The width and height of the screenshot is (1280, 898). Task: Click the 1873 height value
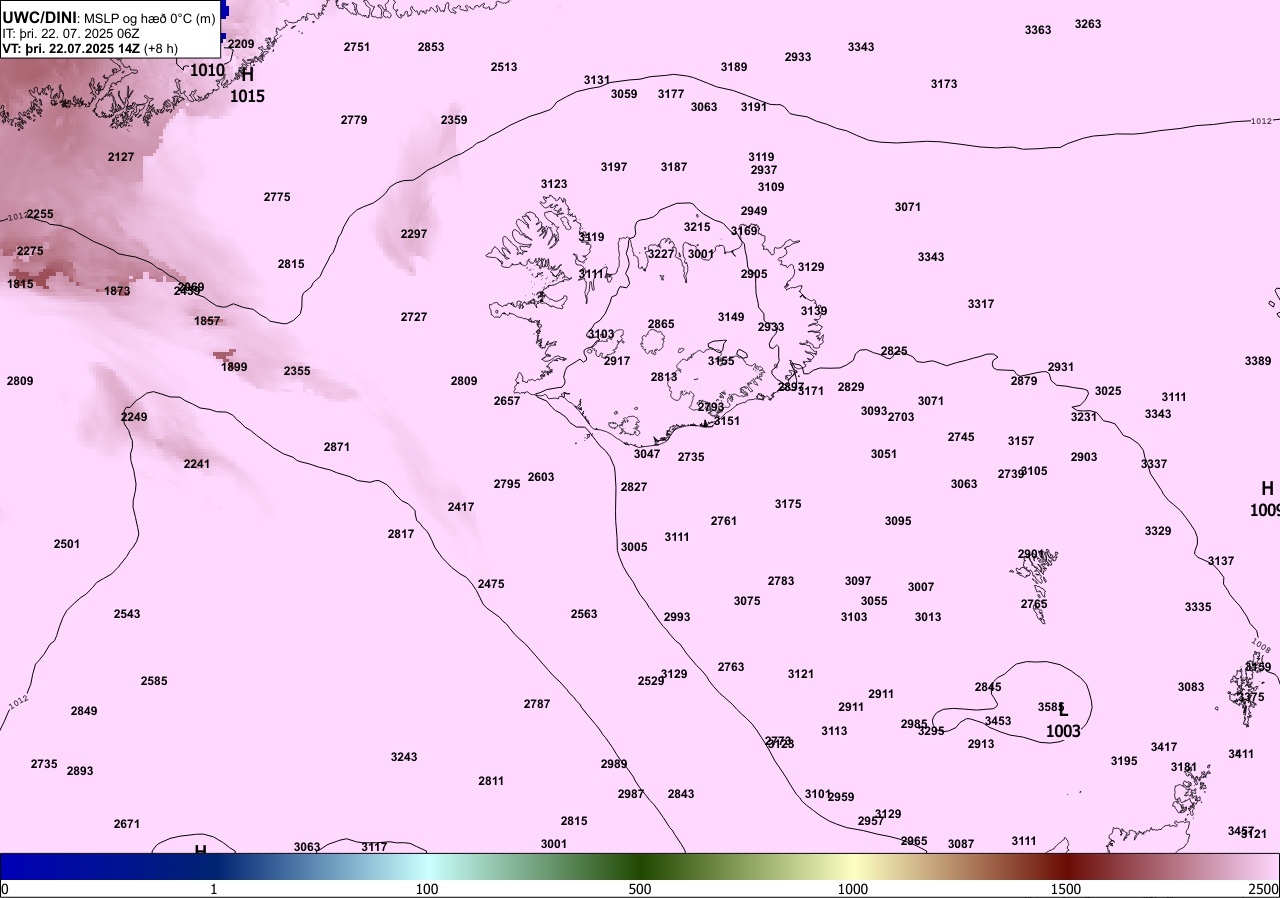(x=117, y=291)
